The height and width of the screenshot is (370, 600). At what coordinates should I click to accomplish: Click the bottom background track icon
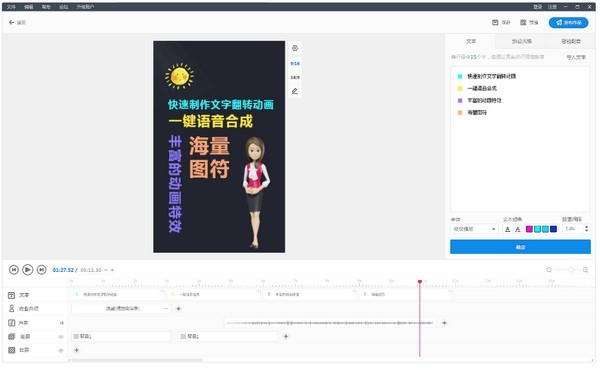(11, 350)
